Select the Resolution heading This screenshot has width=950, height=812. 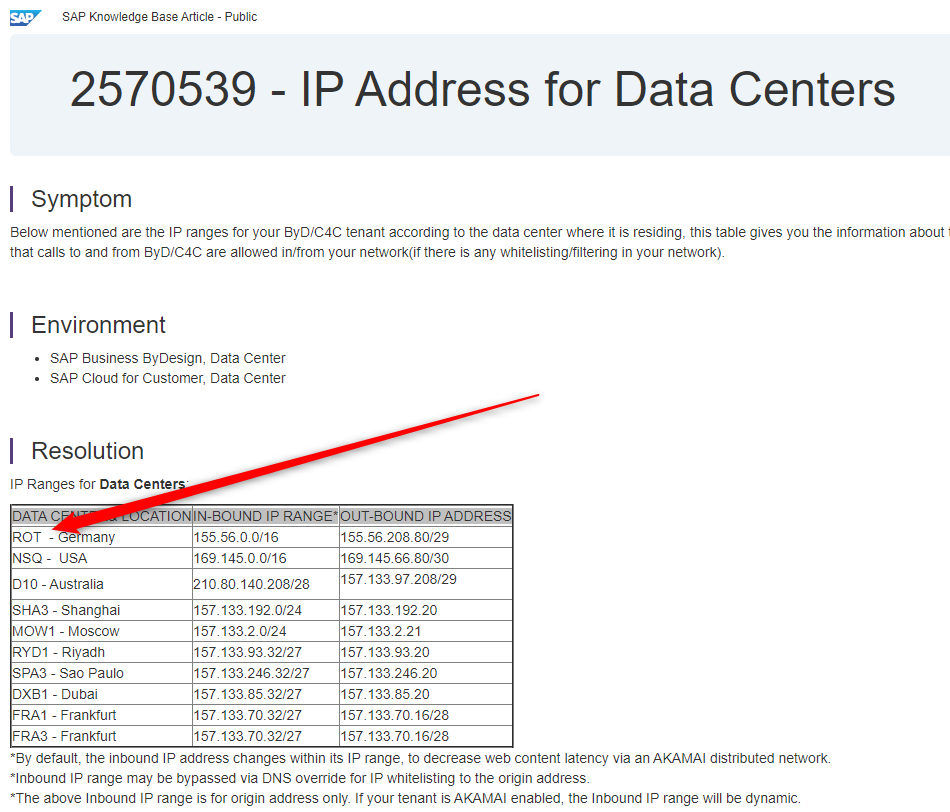tap(87, 451)
